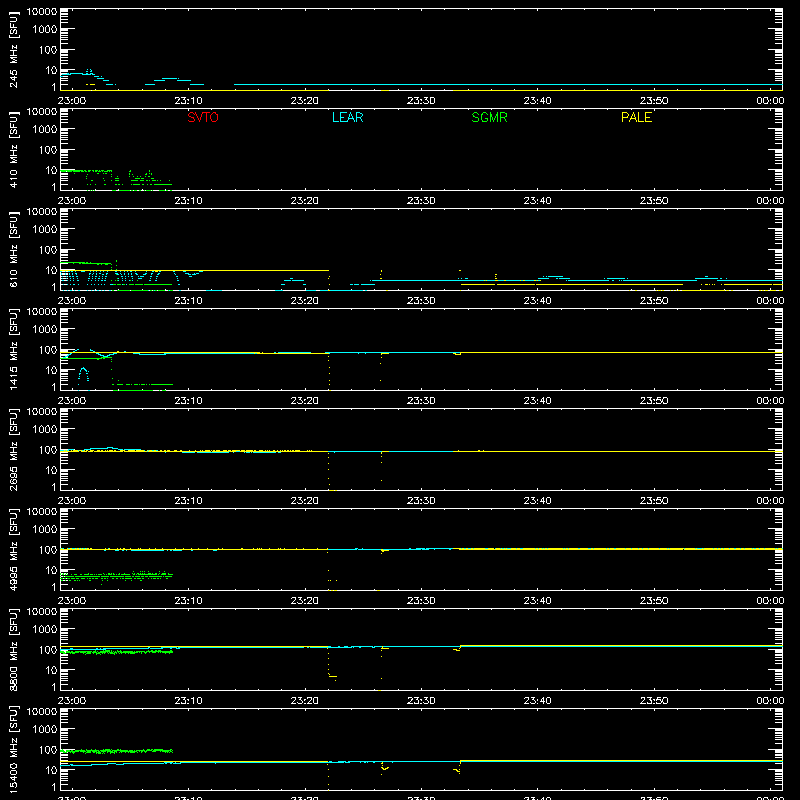Click 23:00 tick label below the 610 MHz plot
This screenshot has width=800, height=800.
71,301
